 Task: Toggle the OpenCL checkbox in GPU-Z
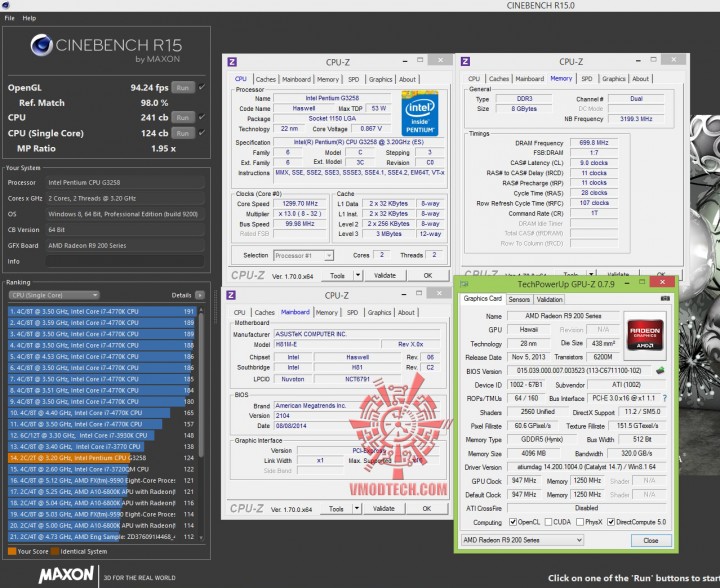(x=513, y=522)
